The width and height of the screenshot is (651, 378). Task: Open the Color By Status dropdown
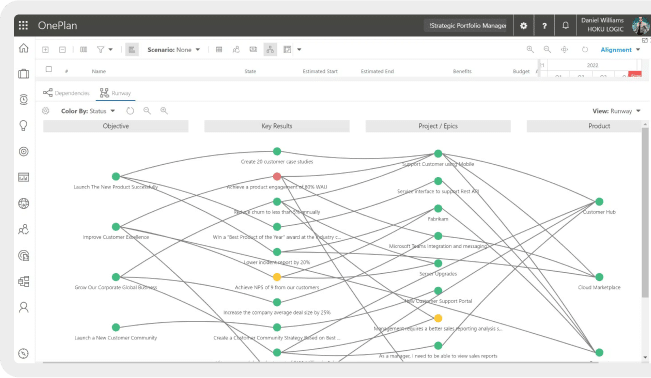88,111
